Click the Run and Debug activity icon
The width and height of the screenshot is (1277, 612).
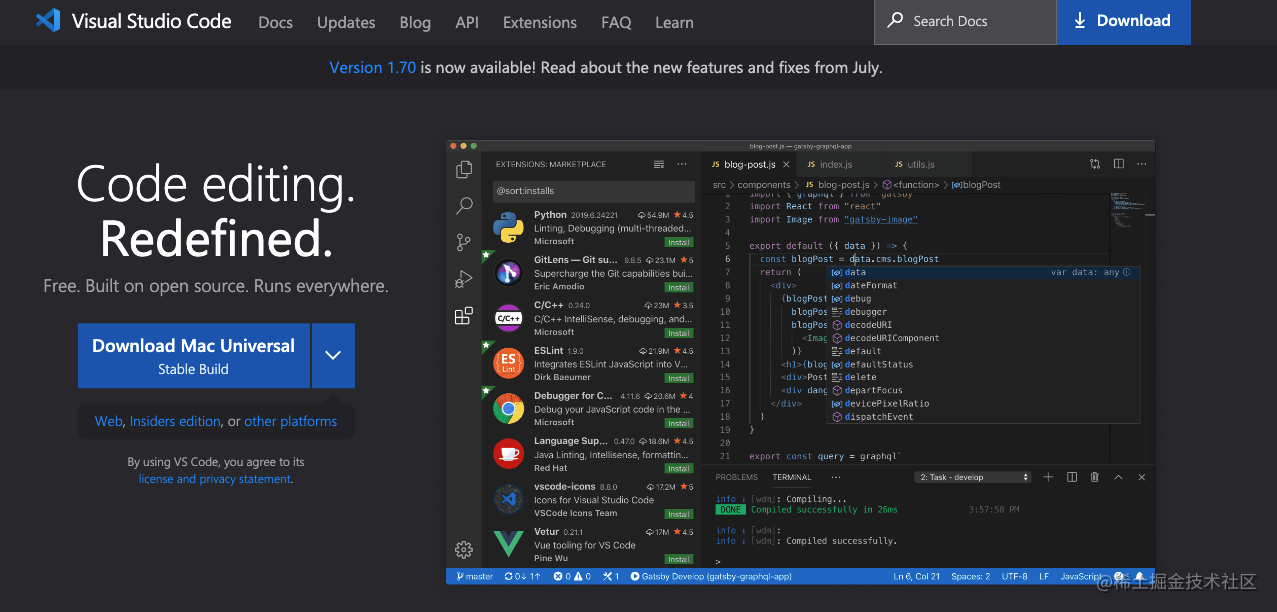pyautogui.click(x=464, y=279)
